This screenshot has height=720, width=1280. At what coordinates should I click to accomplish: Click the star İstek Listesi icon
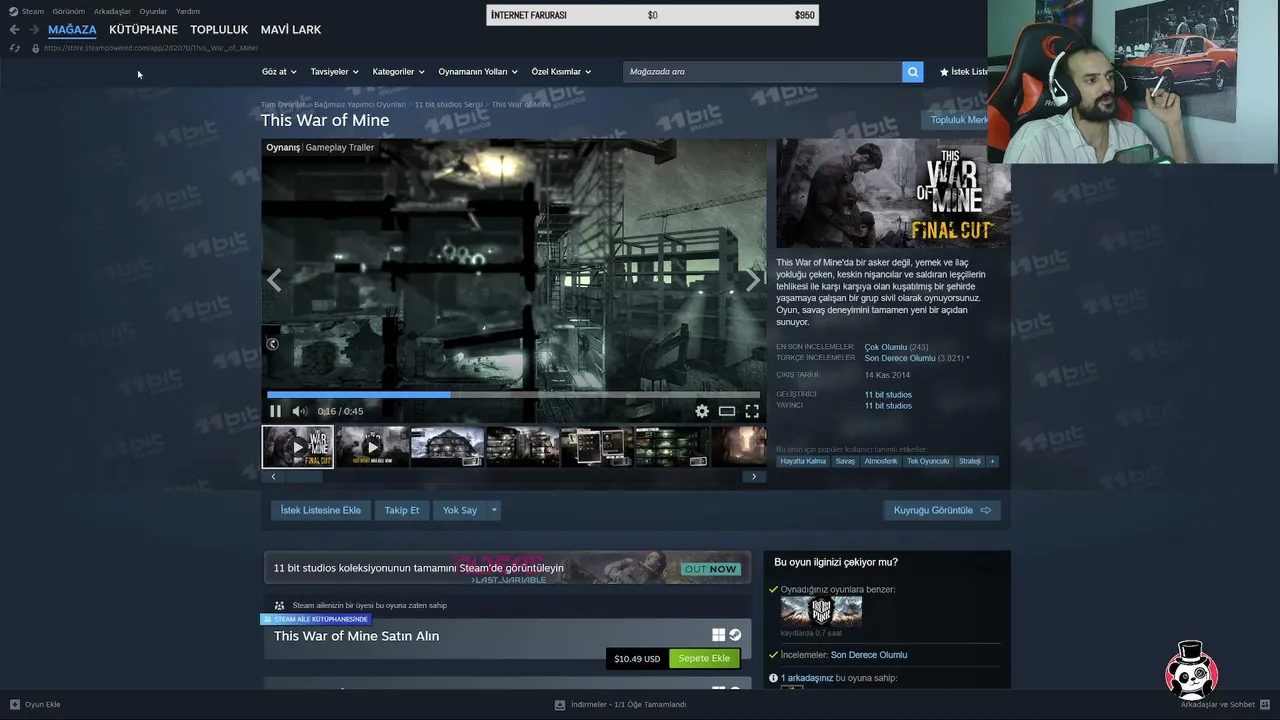pyautogui.click(x=944, y=72)
